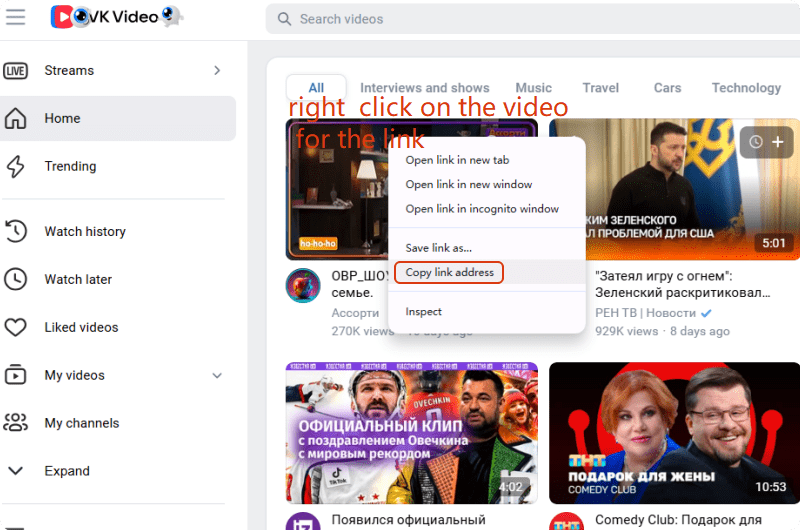Expand the My videos dropdown chevron
Screen dimensions: 800x530
(217, 375)
